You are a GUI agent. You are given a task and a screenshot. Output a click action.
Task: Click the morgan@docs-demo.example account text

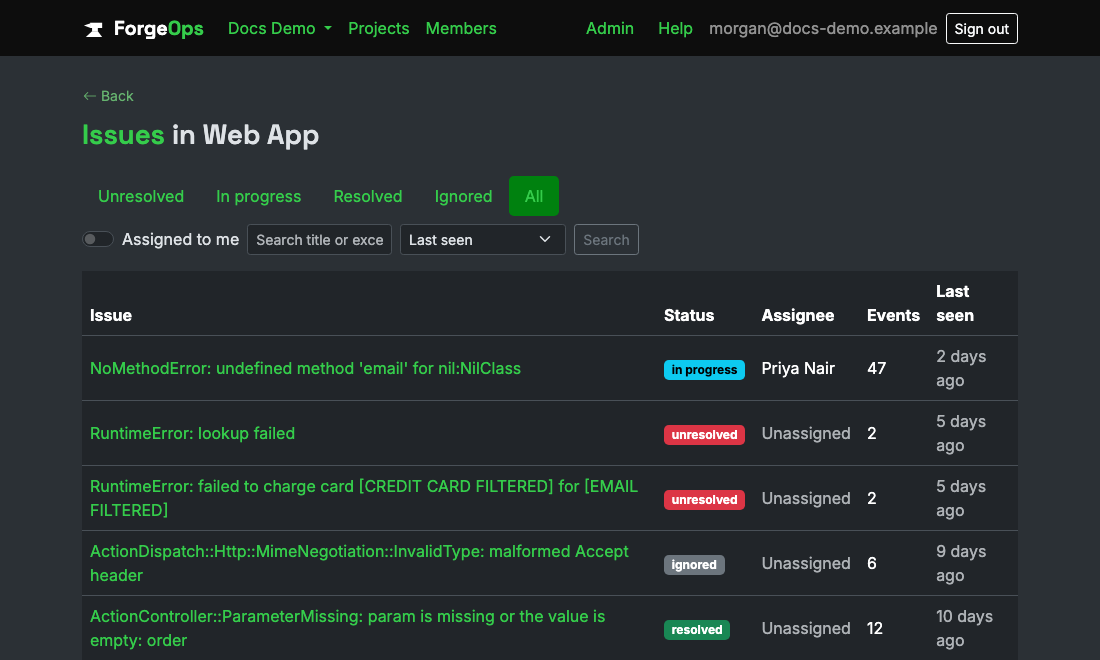click(823, 29)
